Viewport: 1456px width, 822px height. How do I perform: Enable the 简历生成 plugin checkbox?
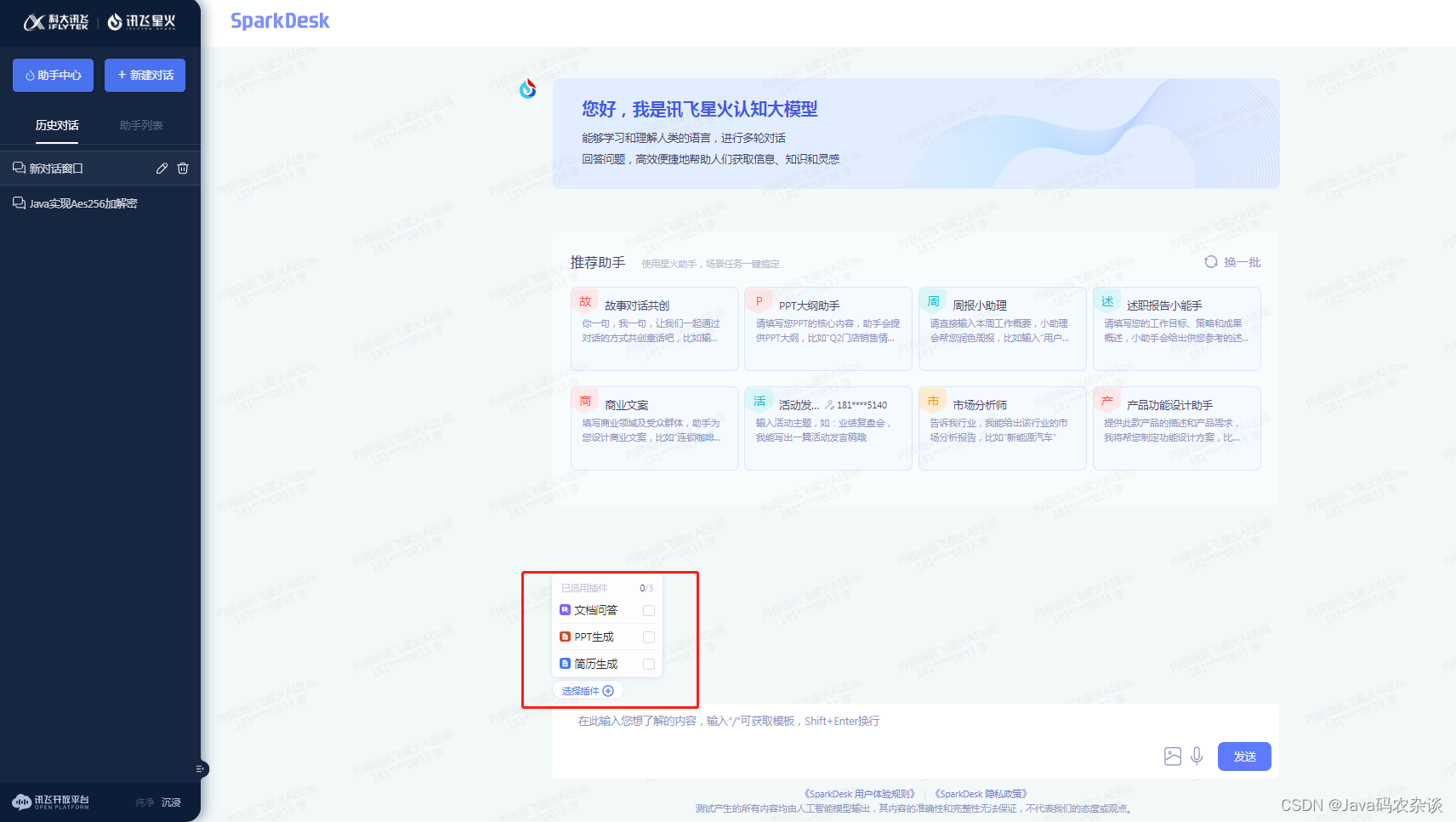coord(649,664)
